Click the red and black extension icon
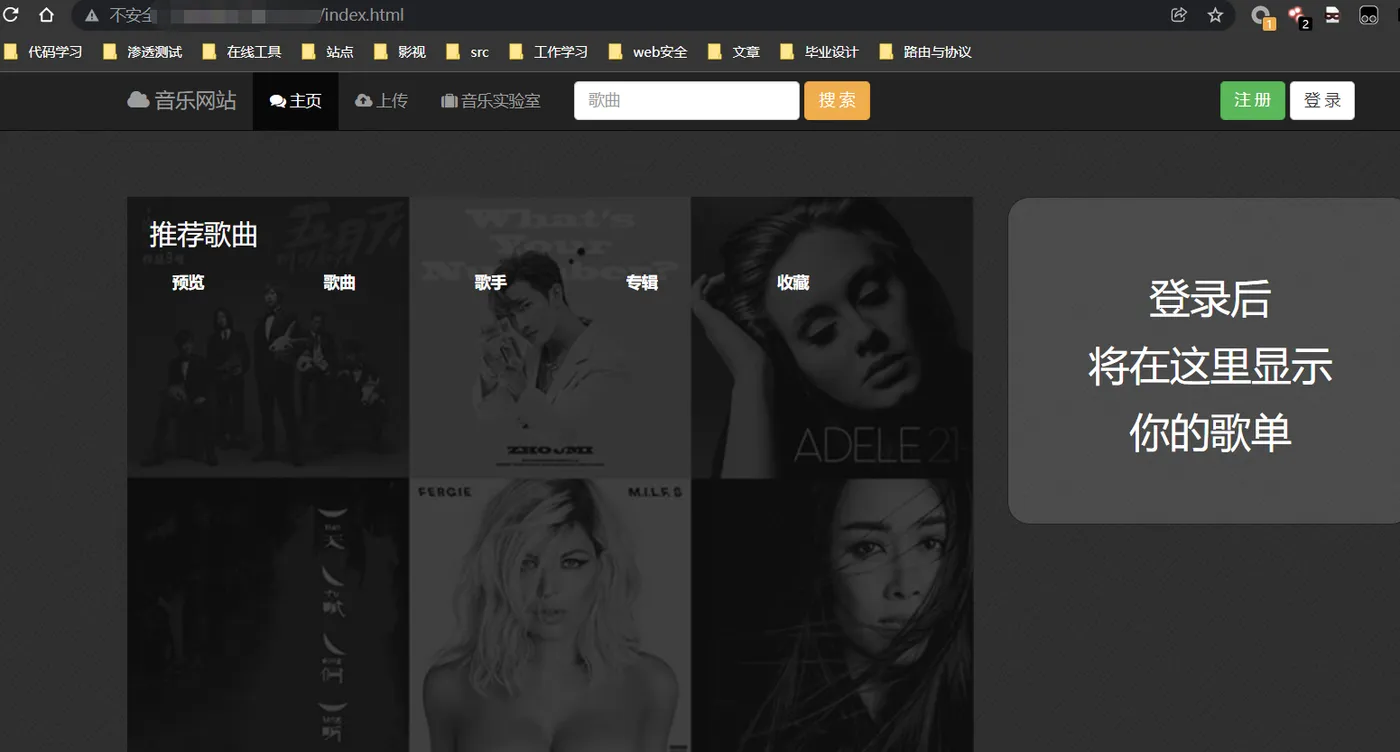The image size is (1400, 752). (1332, 15)
